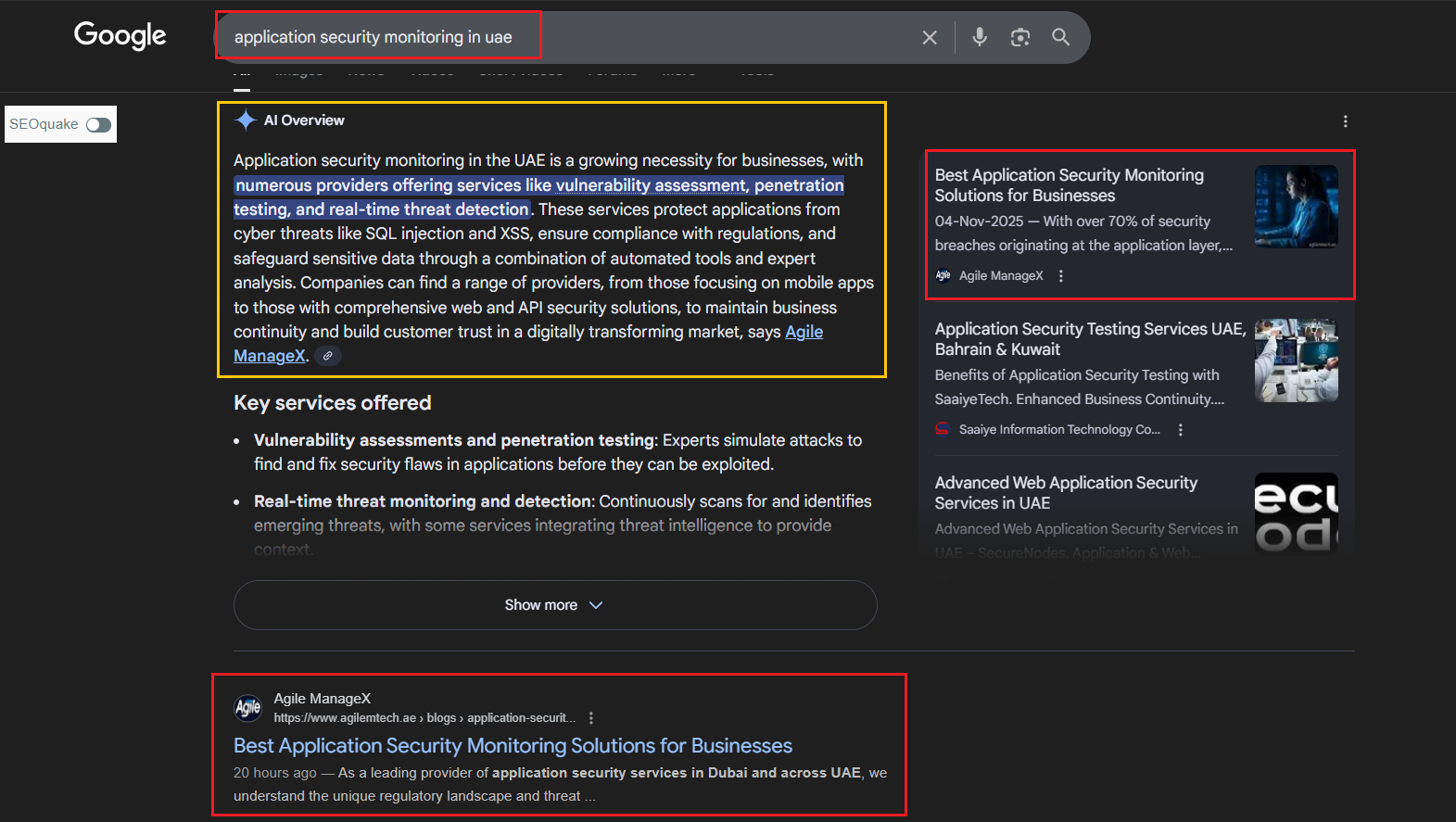This screenshot has width=1456, height=822.
Task: Click the Google logo to go home
Action: (x=120, y=35)
